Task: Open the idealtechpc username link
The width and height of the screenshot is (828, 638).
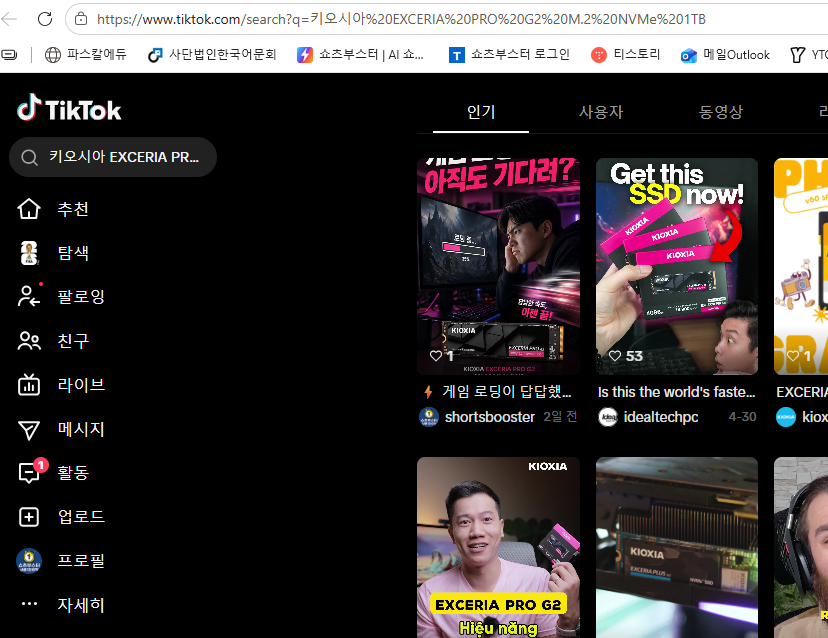Action: (661, 417)
